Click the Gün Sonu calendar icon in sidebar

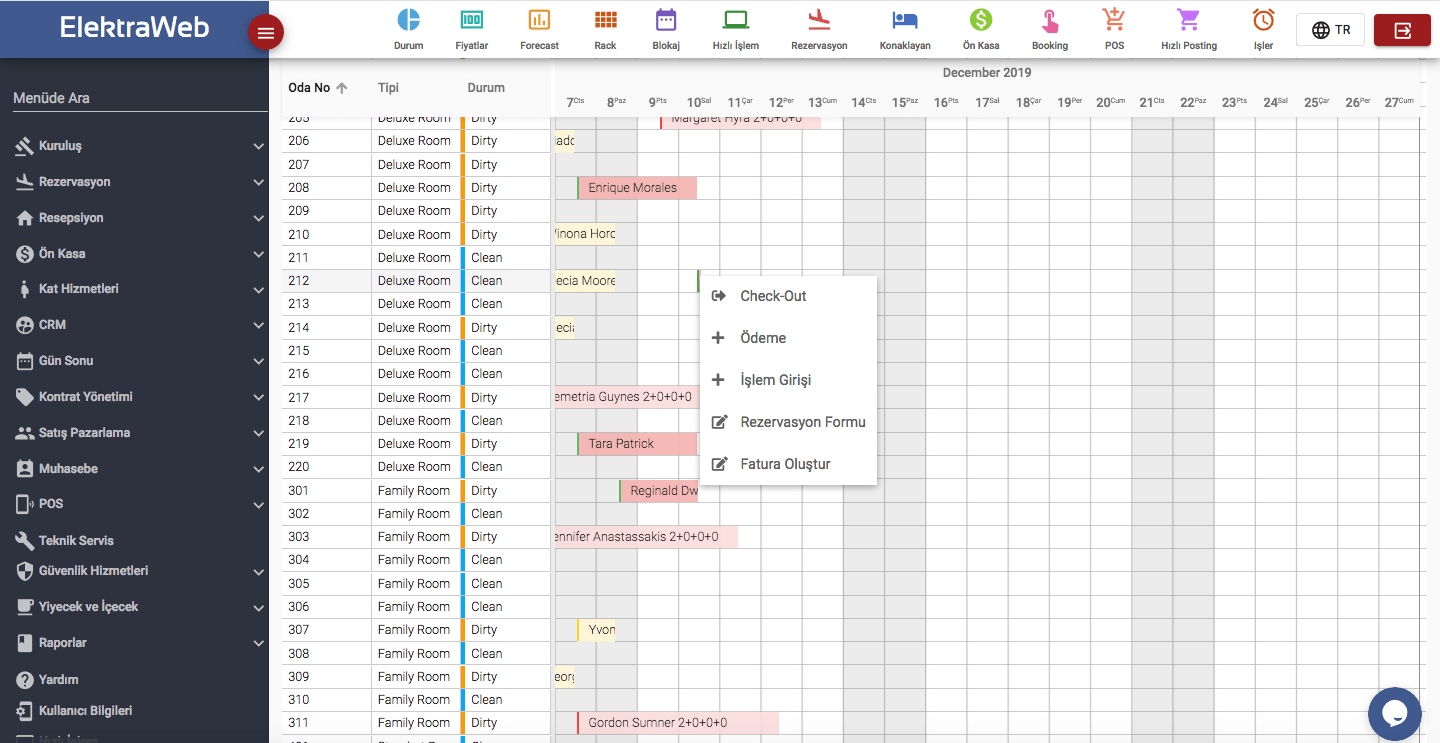click(25, 361)
